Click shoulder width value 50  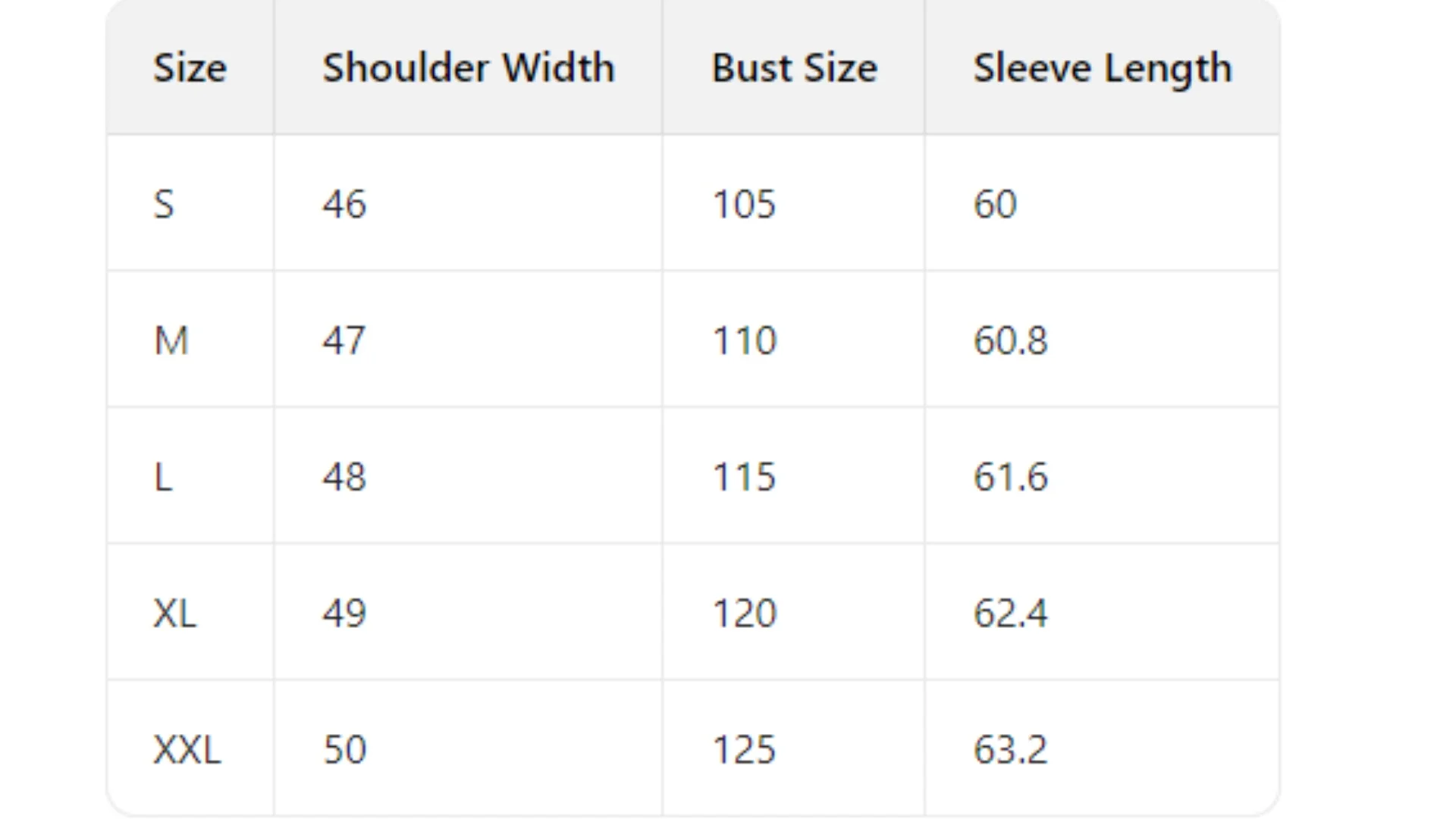[x=344, y=749]
